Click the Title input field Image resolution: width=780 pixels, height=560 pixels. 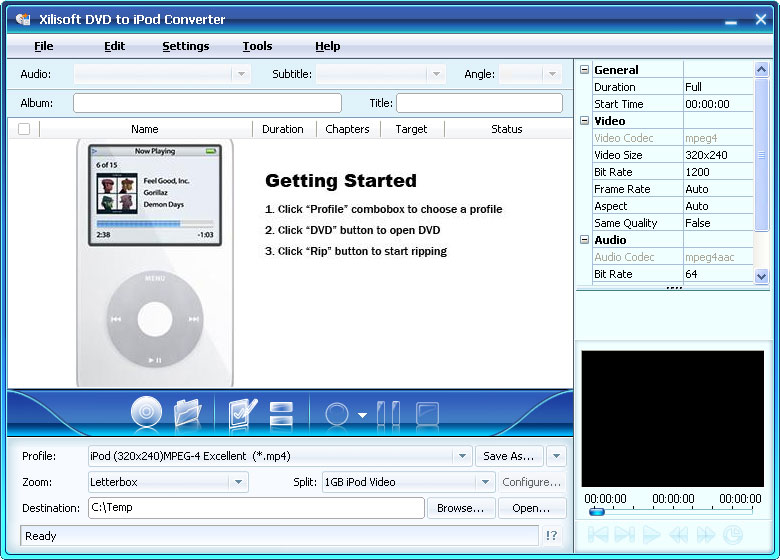[x=480, y=103]
